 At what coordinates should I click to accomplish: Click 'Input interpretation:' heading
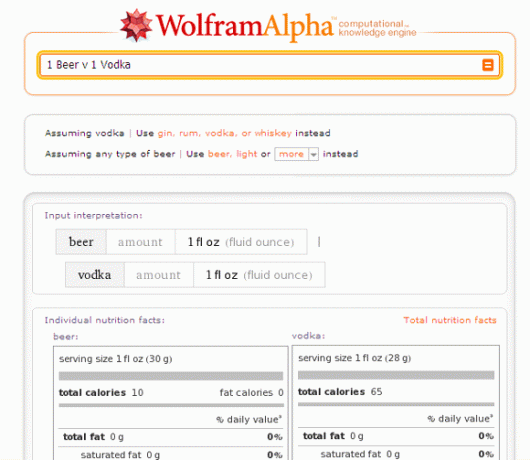click(93, 216)
